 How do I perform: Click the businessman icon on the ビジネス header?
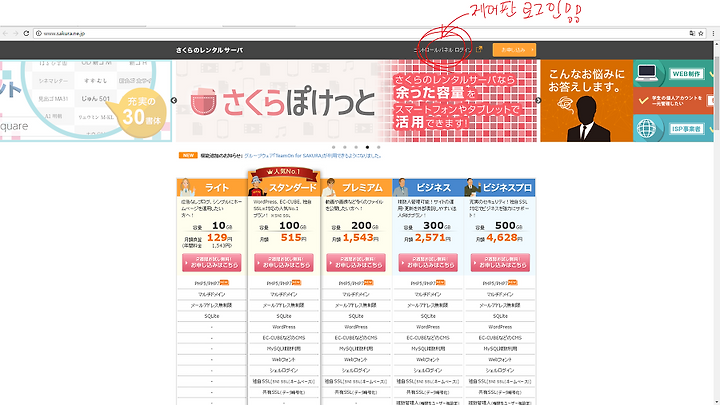click(401, 187)
